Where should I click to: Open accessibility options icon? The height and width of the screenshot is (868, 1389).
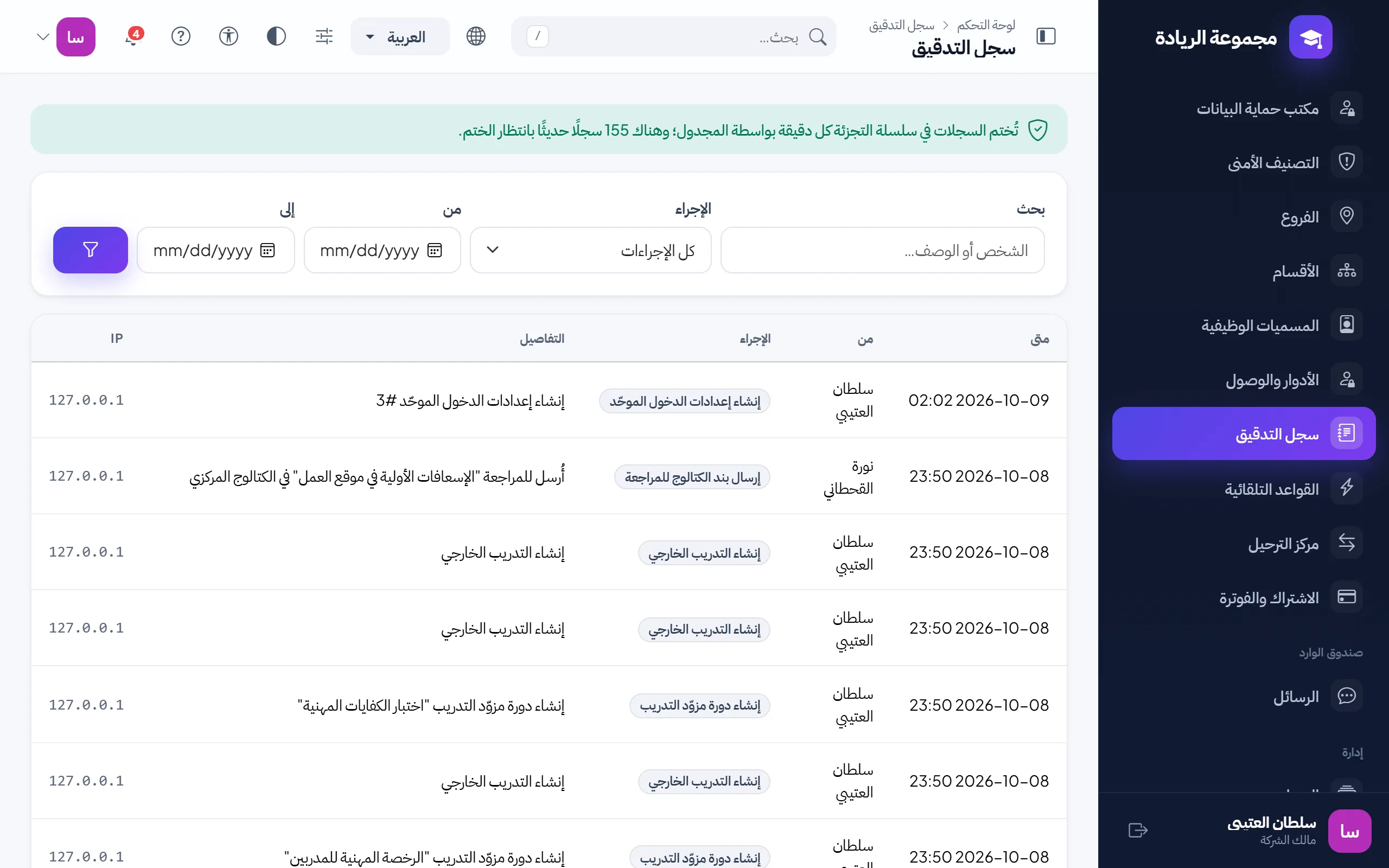pyautogui.click(x=228, y=36)
